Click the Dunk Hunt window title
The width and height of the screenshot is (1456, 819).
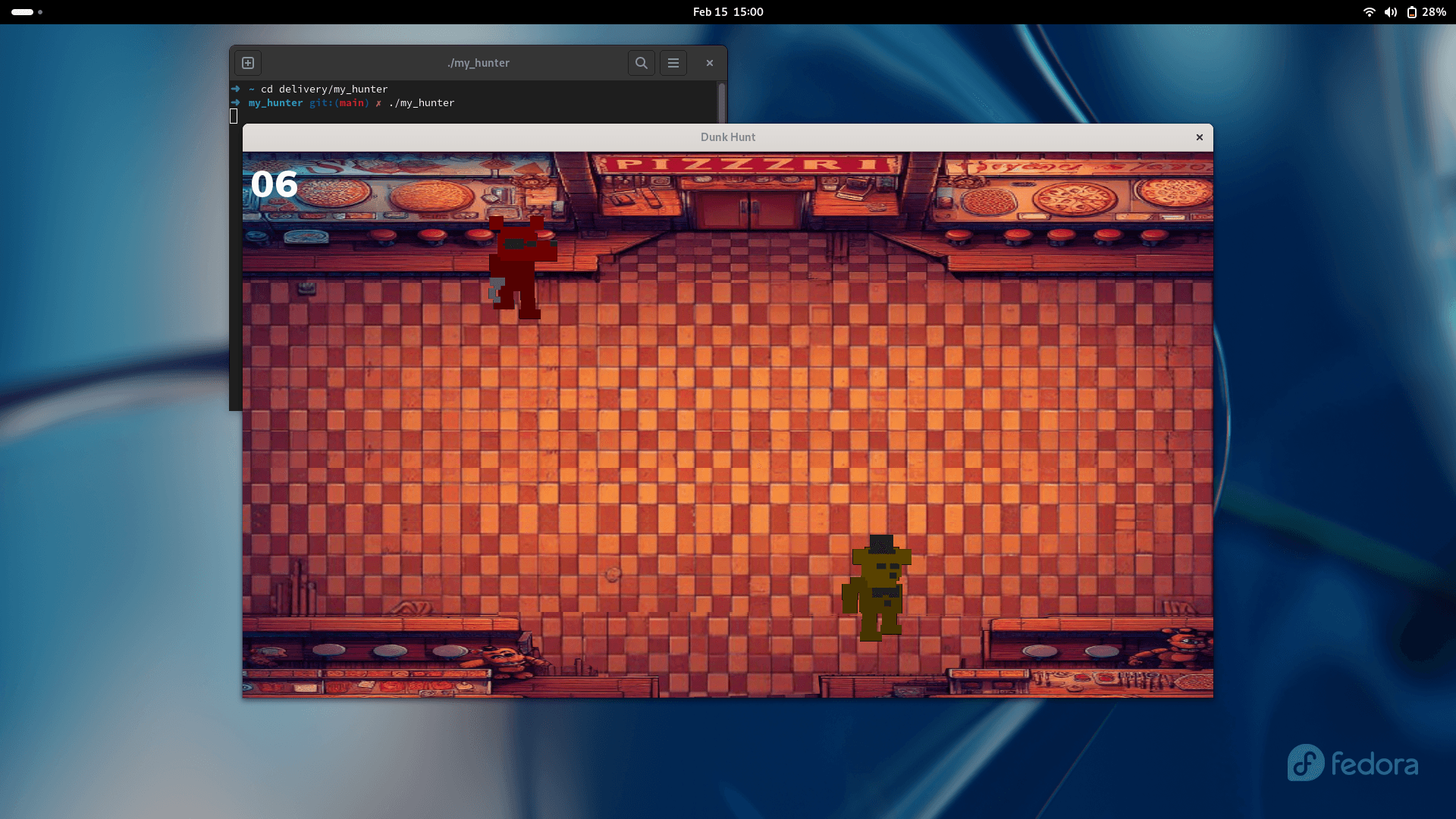click(x=728, y=137)
